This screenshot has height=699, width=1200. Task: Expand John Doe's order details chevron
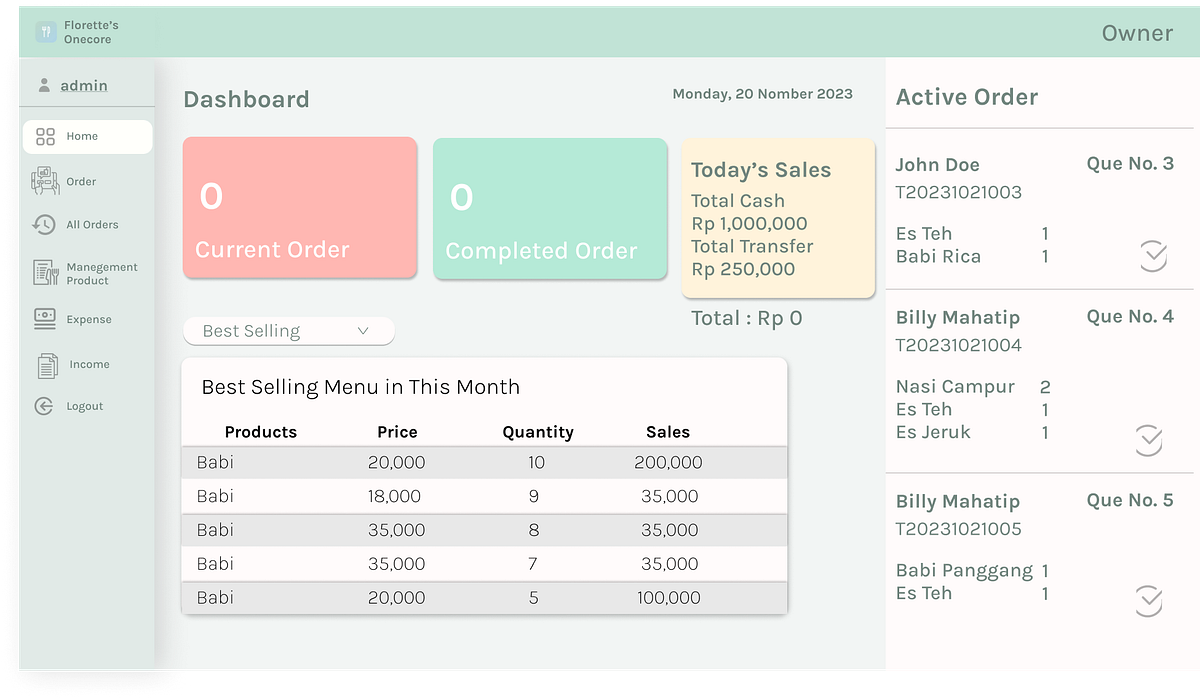coord(1152,257)
